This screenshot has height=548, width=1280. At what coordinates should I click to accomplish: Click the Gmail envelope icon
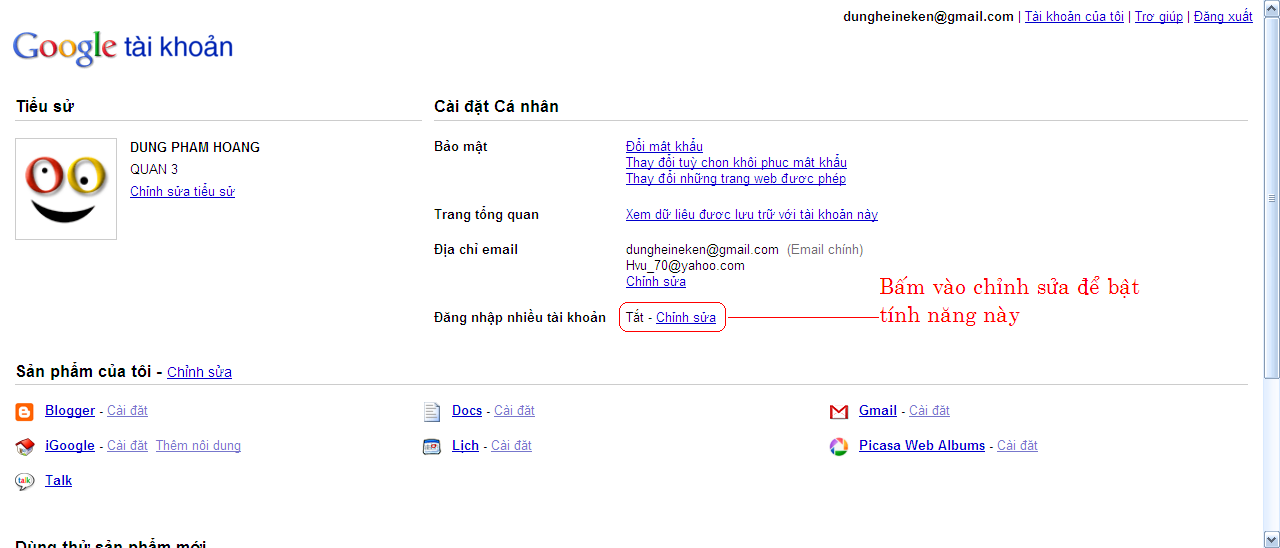839,412
